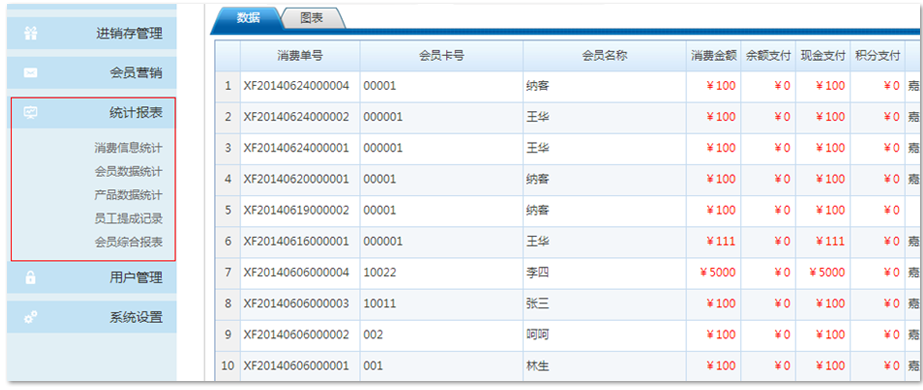Select order XF20140624000002
The width and height of the screenshot is (923, 390).
coord(296,117)
